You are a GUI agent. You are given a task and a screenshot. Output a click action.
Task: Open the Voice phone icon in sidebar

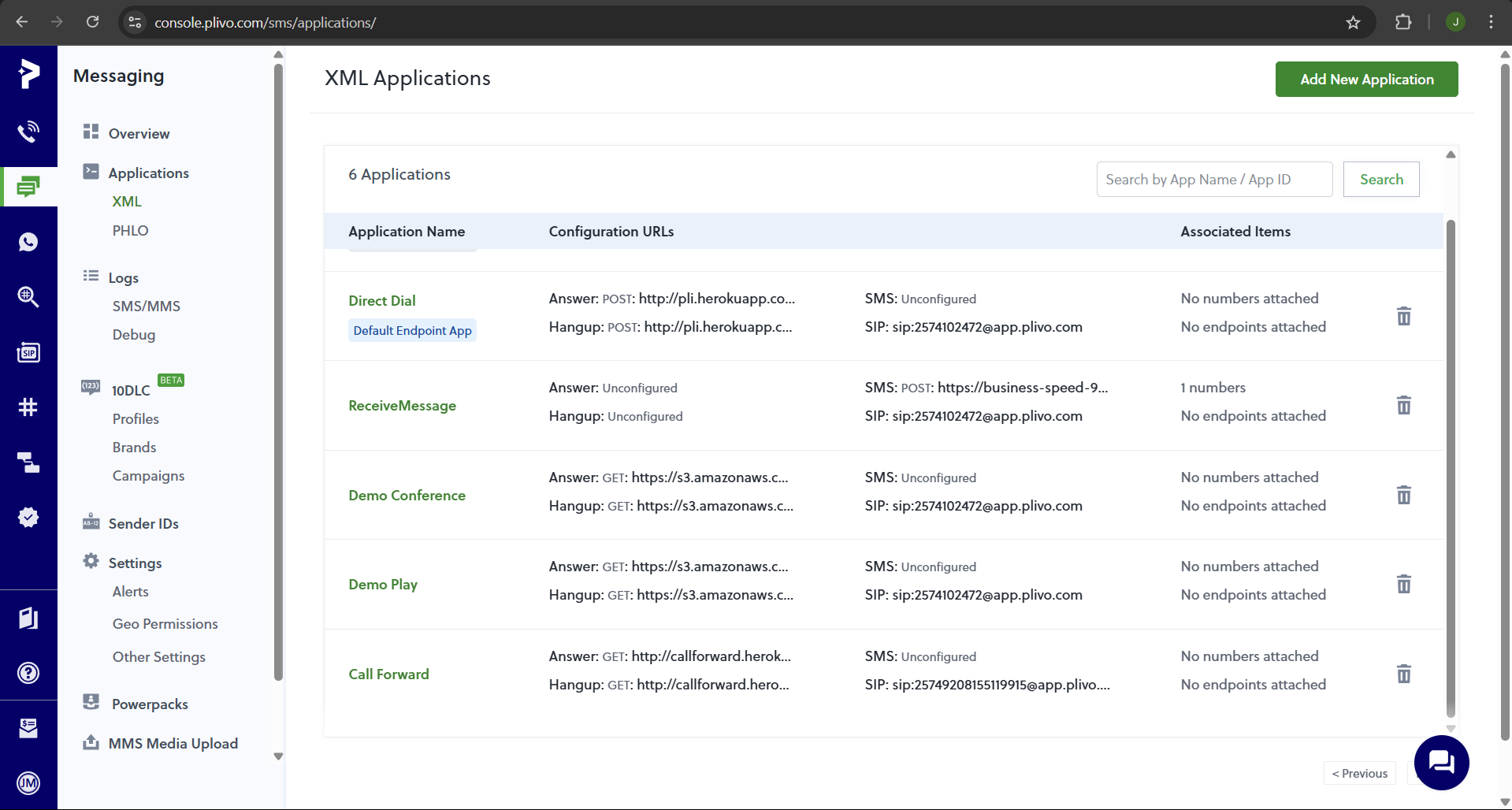pos(28,132)
